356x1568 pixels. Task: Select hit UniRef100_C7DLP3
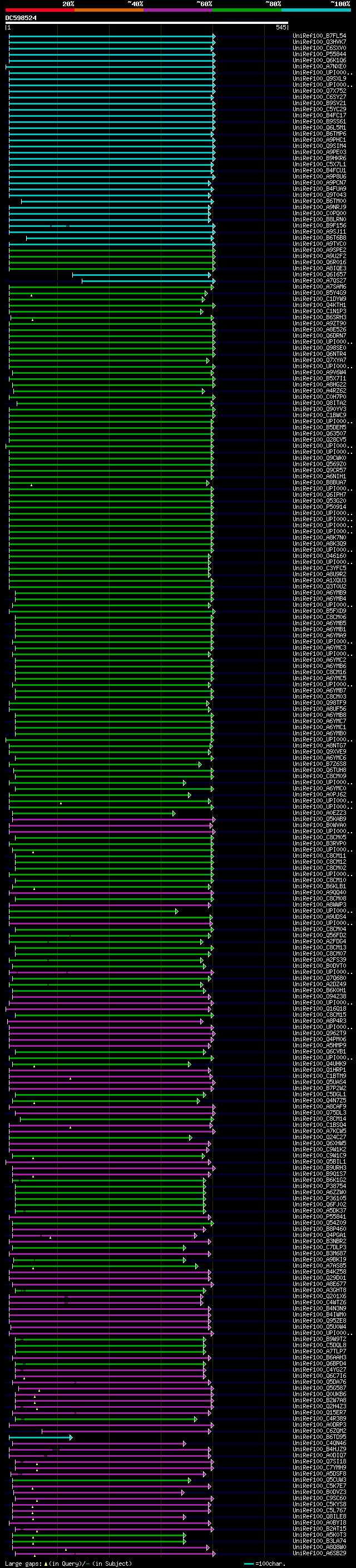pos(319,1248)
